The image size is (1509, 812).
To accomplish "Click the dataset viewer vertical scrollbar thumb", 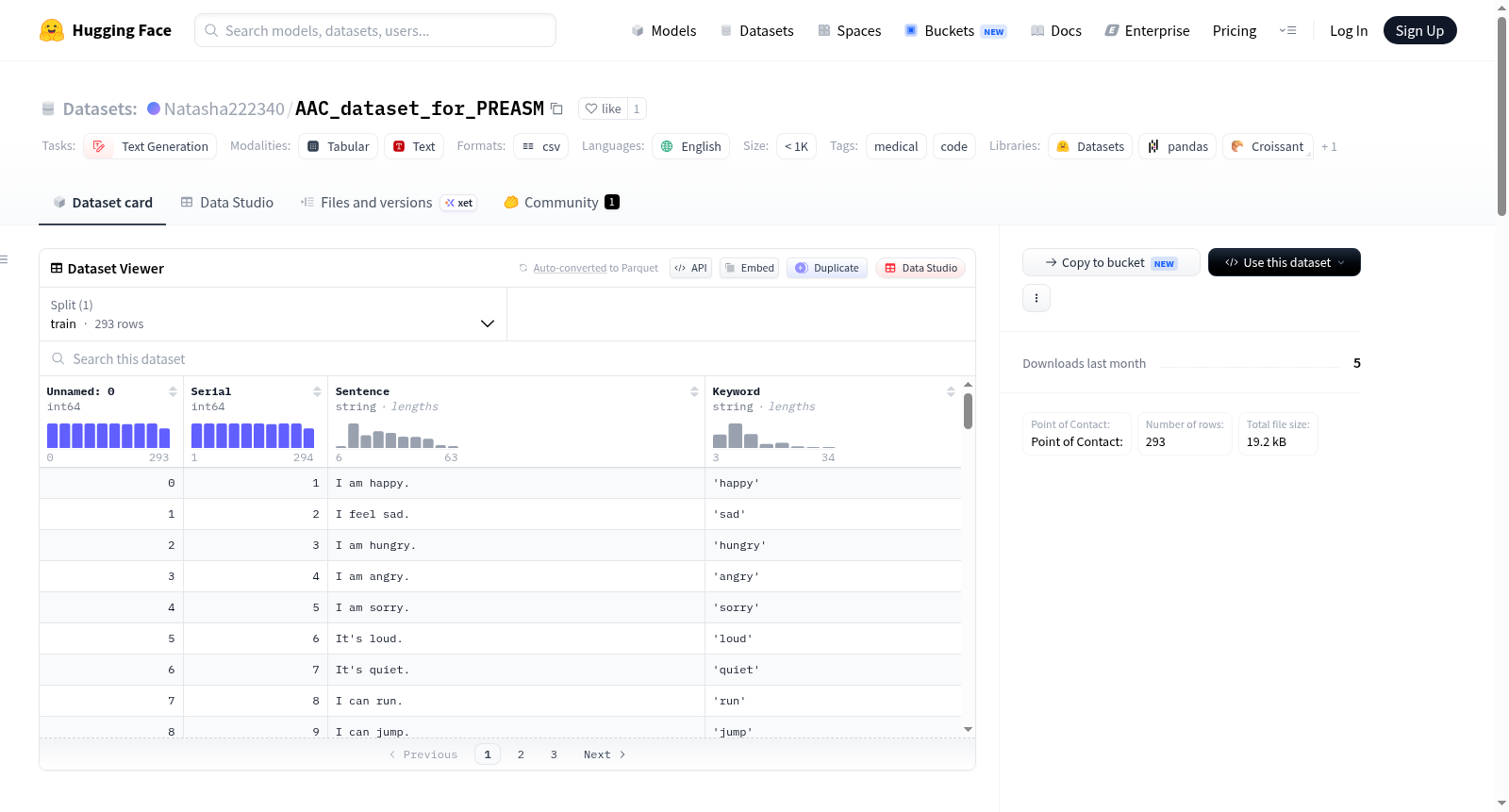I will 968,411.
